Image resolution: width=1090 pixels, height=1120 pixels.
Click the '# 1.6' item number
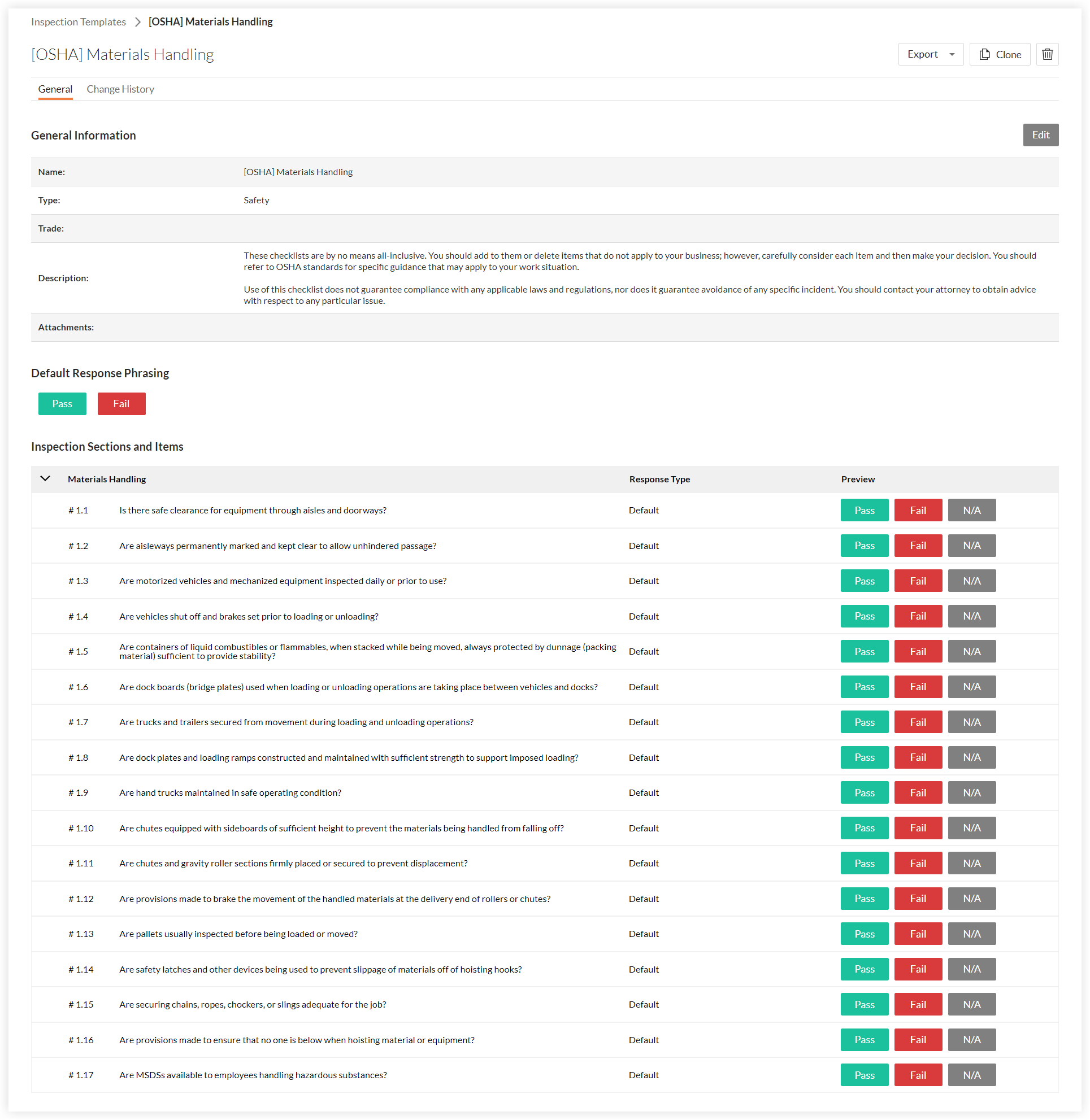pyautogui.click(x=79, y=687)
